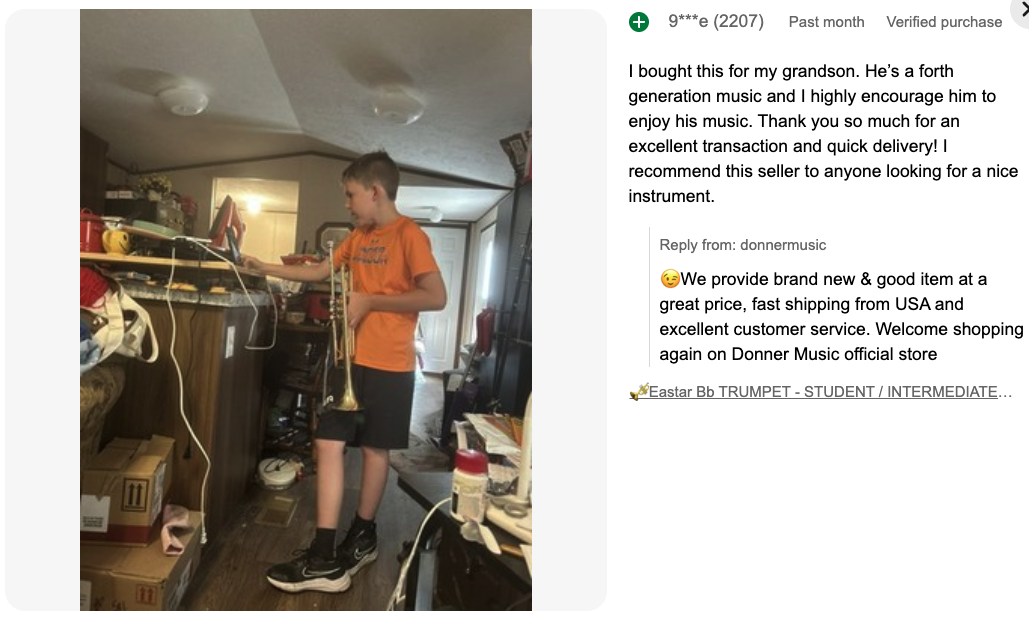Click the ellipsis ending the truncated item title

tap(1006, 392)
